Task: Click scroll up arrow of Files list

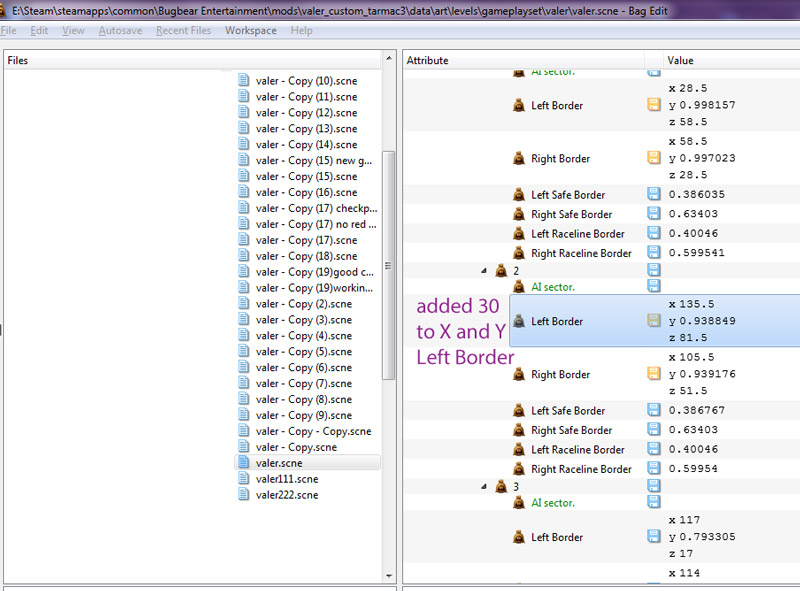Action: coord(389,58)
